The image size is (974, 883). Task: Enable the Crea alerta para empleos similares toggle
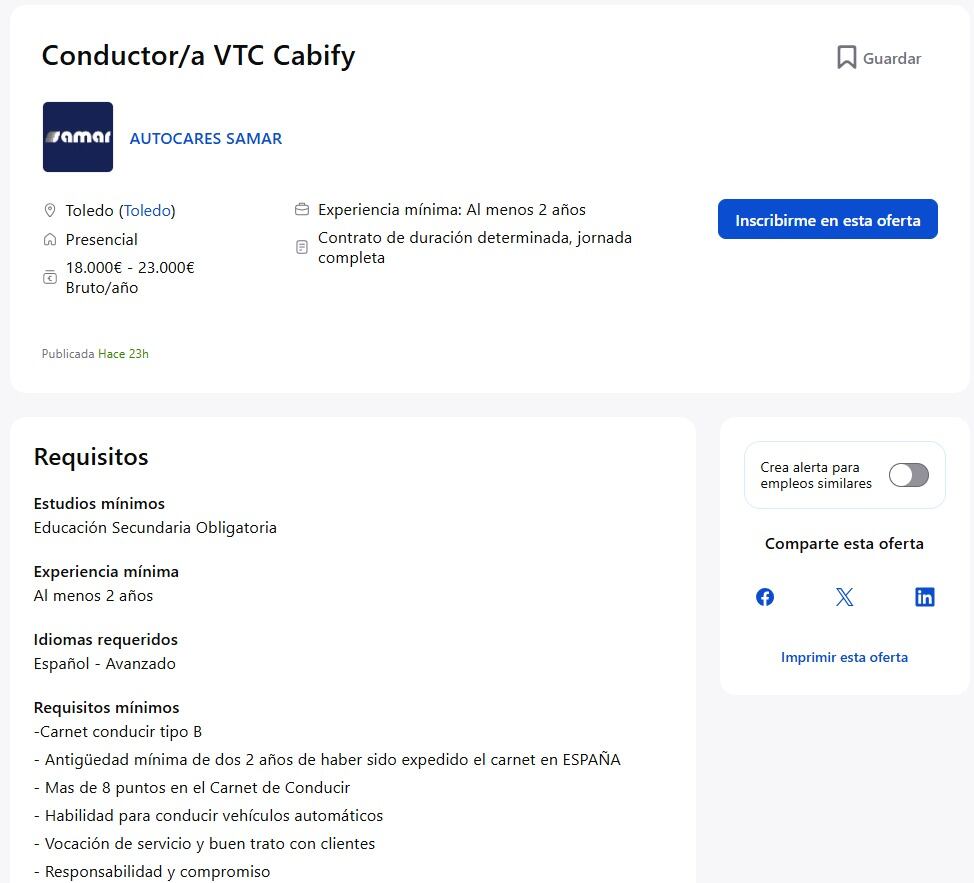pyautogui.click(x=908, y=475)
